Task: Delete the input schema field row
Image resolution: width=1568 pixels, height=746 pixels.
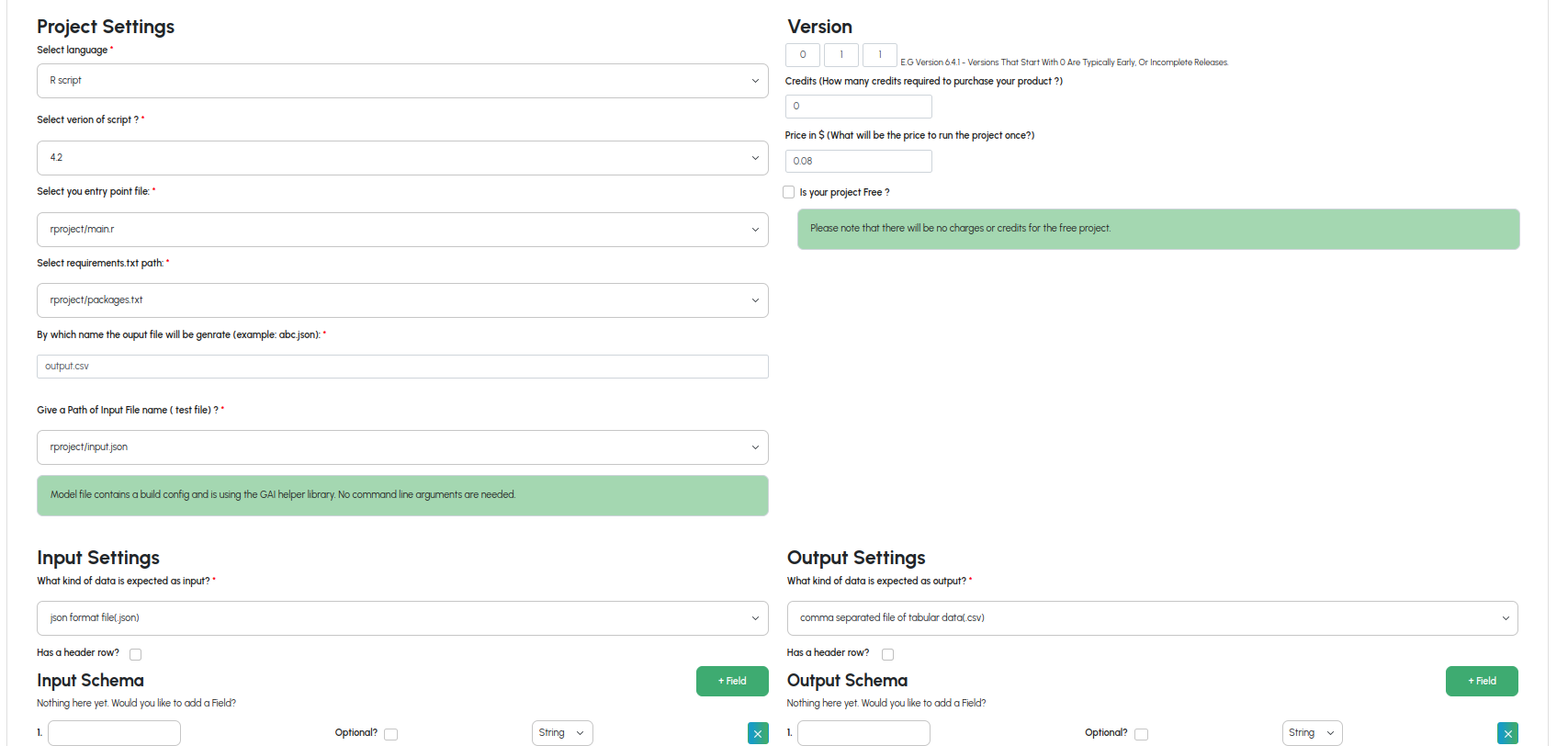Action: point(757,733)
